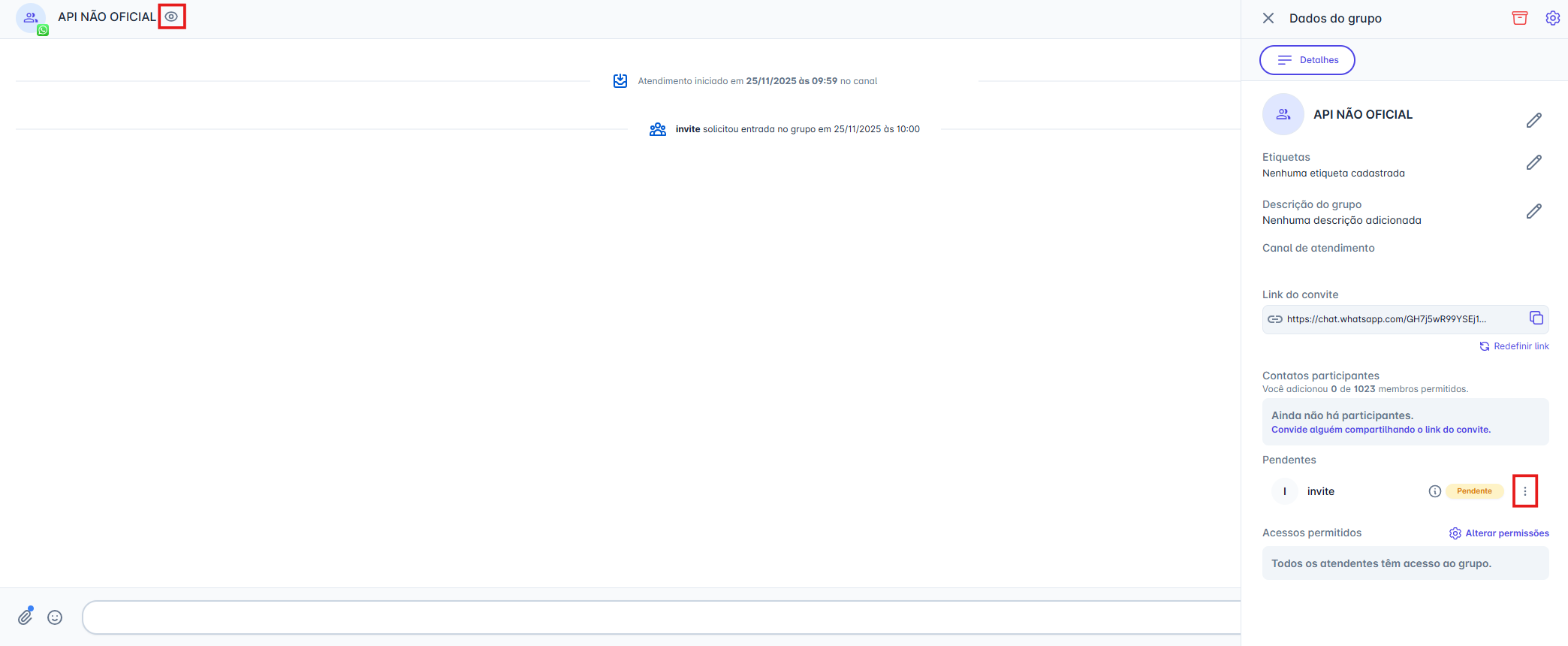Click the group avatar in chat header
The height and width of the screenshot is (646, 1568).
pyautogui.click(x=31, y=17)
